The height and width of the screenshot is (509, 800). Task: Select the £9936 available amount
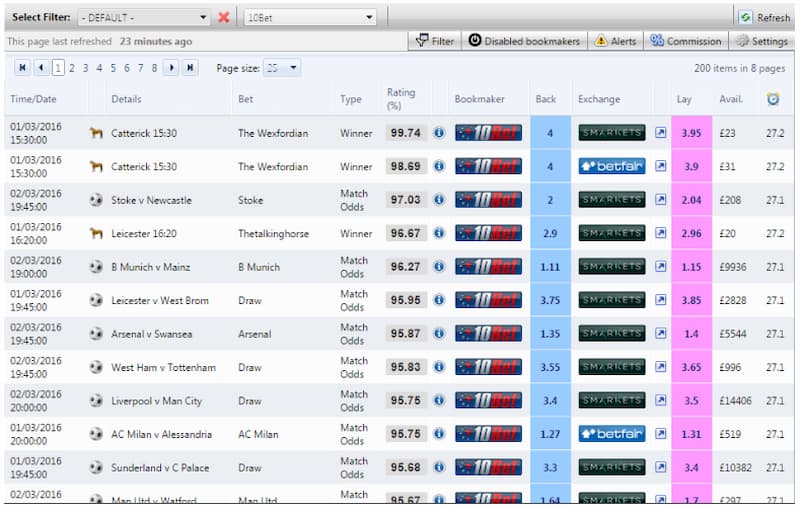coord(733,267)
